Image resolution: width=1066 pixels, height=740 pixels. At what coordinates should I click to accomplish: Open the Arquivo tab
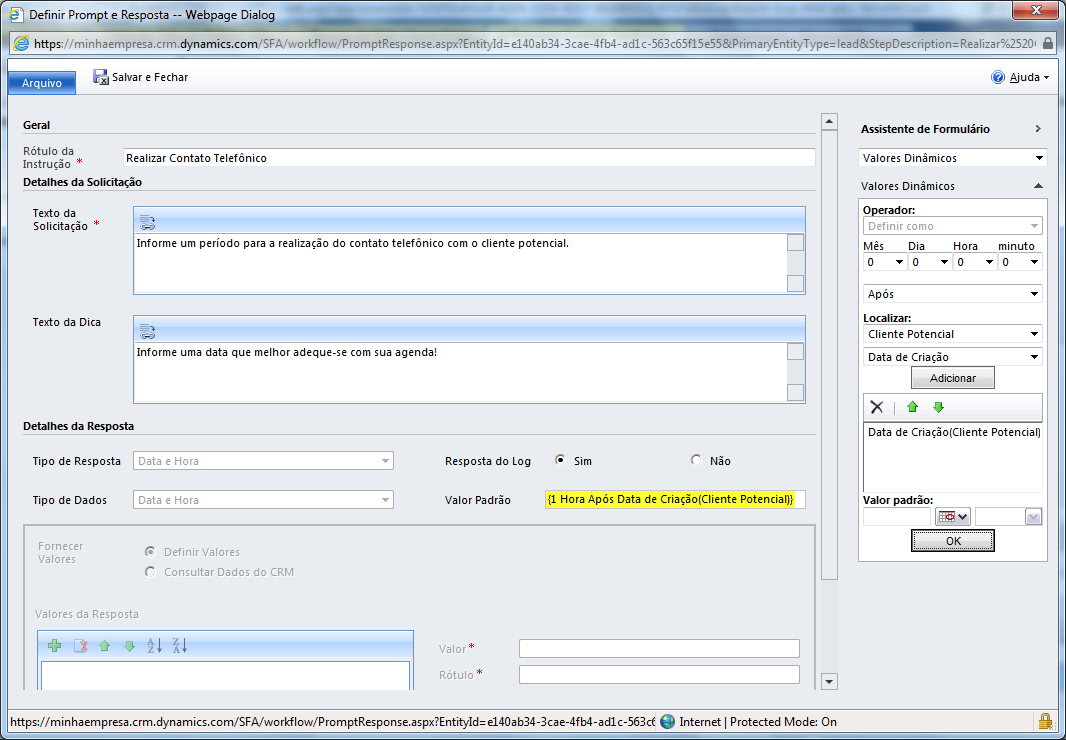[42, 84]
